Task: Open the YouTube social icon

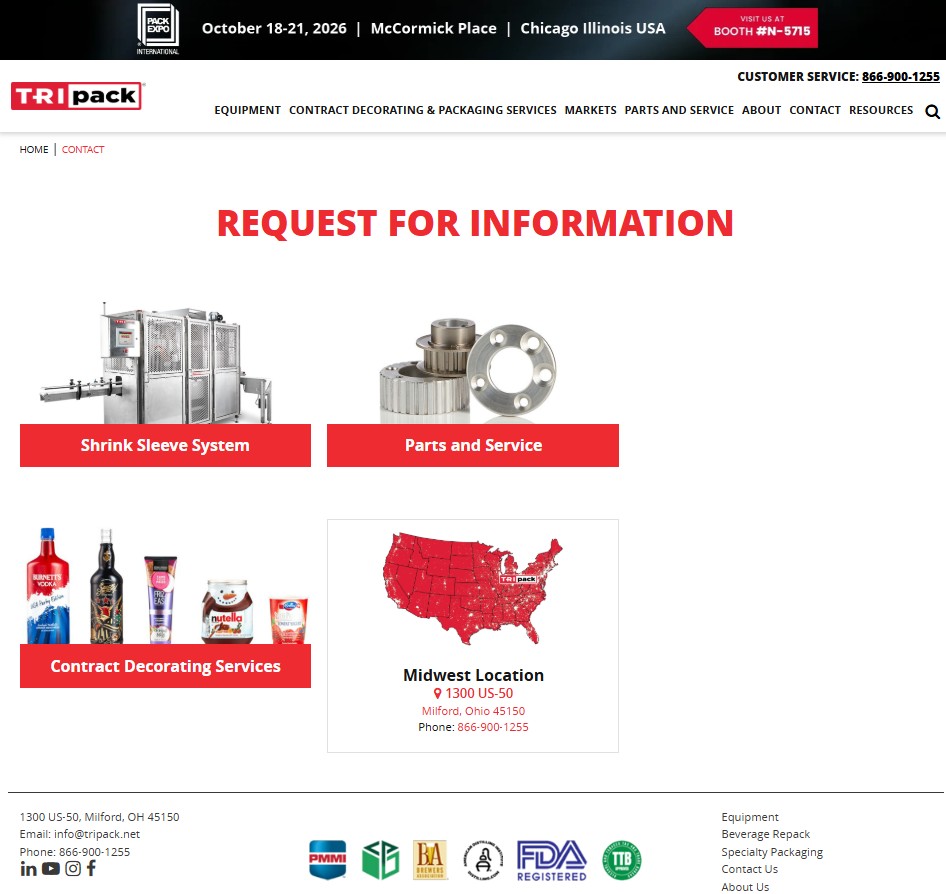Action: pyautogui.click(x=51, y=869)
